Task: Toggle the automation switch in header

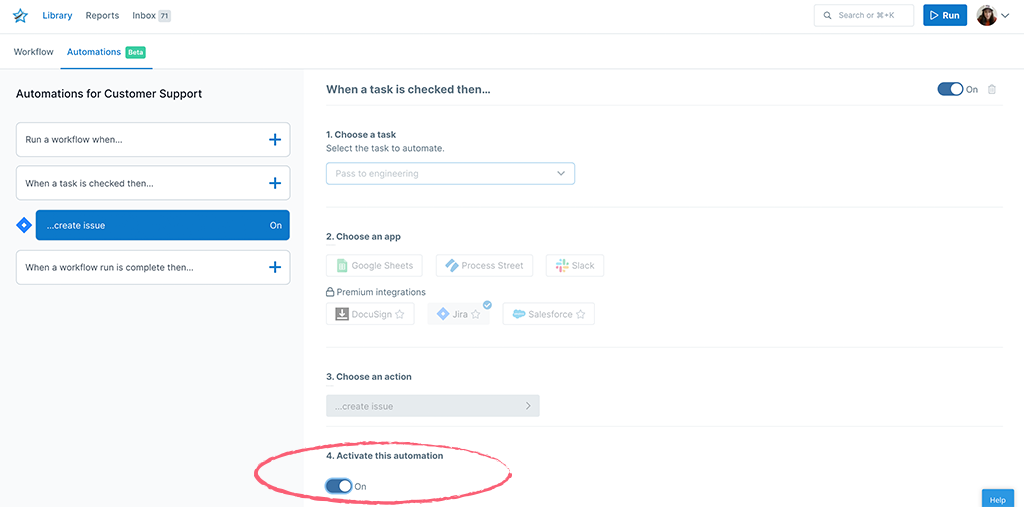Action: [x=950, y=90]
